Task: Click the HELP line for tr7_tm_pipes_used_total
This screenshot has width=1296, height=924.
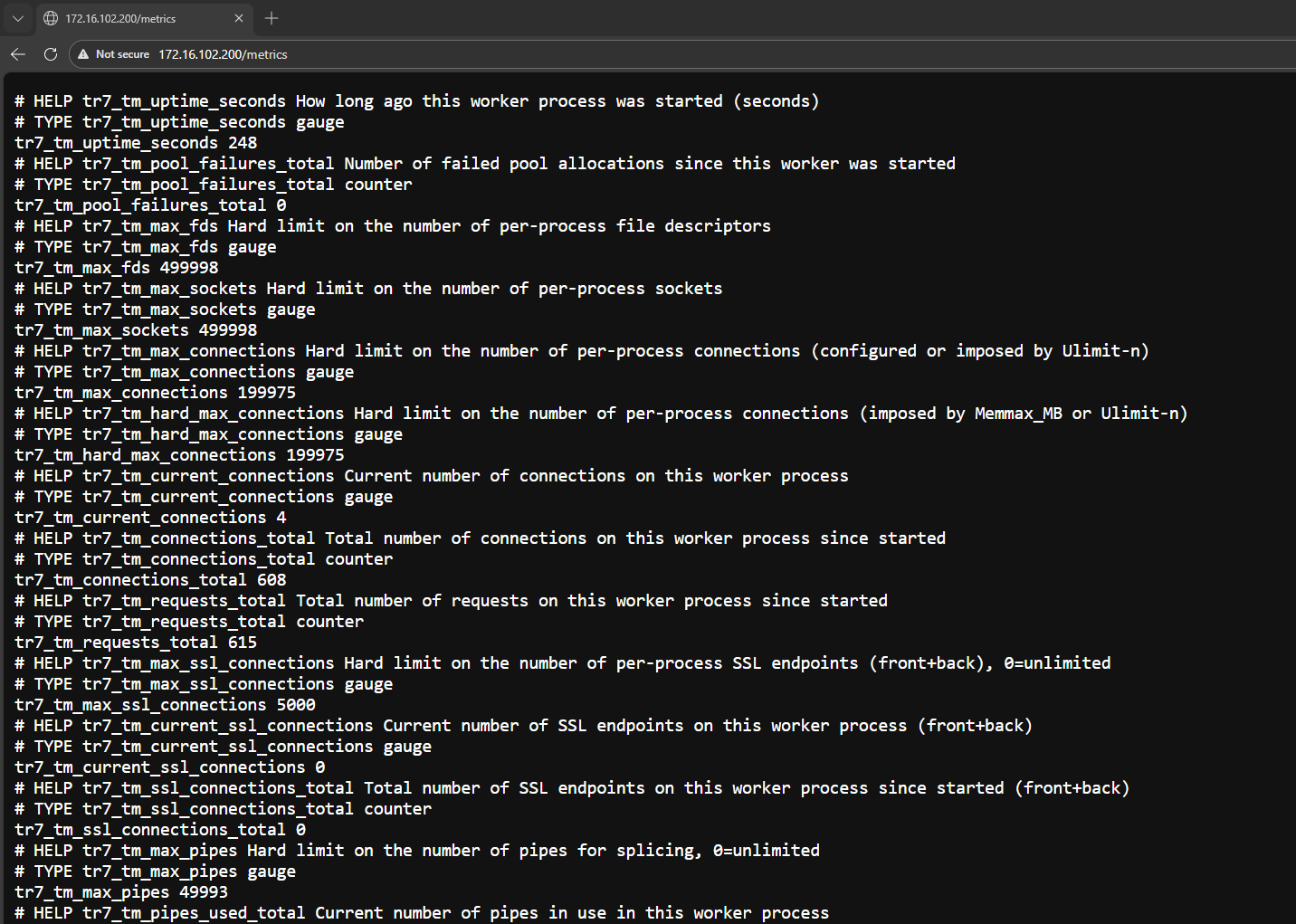Action: (422, 913)
